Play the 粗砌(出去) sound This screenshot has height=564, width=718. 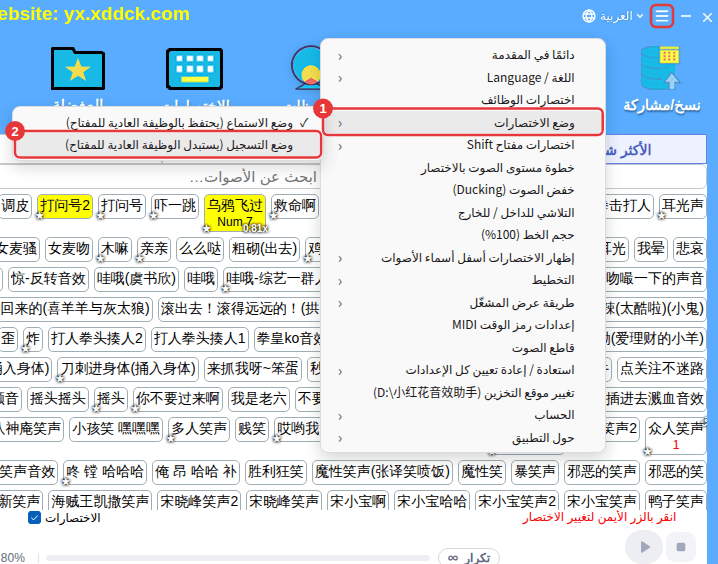[x=264, y=249]
